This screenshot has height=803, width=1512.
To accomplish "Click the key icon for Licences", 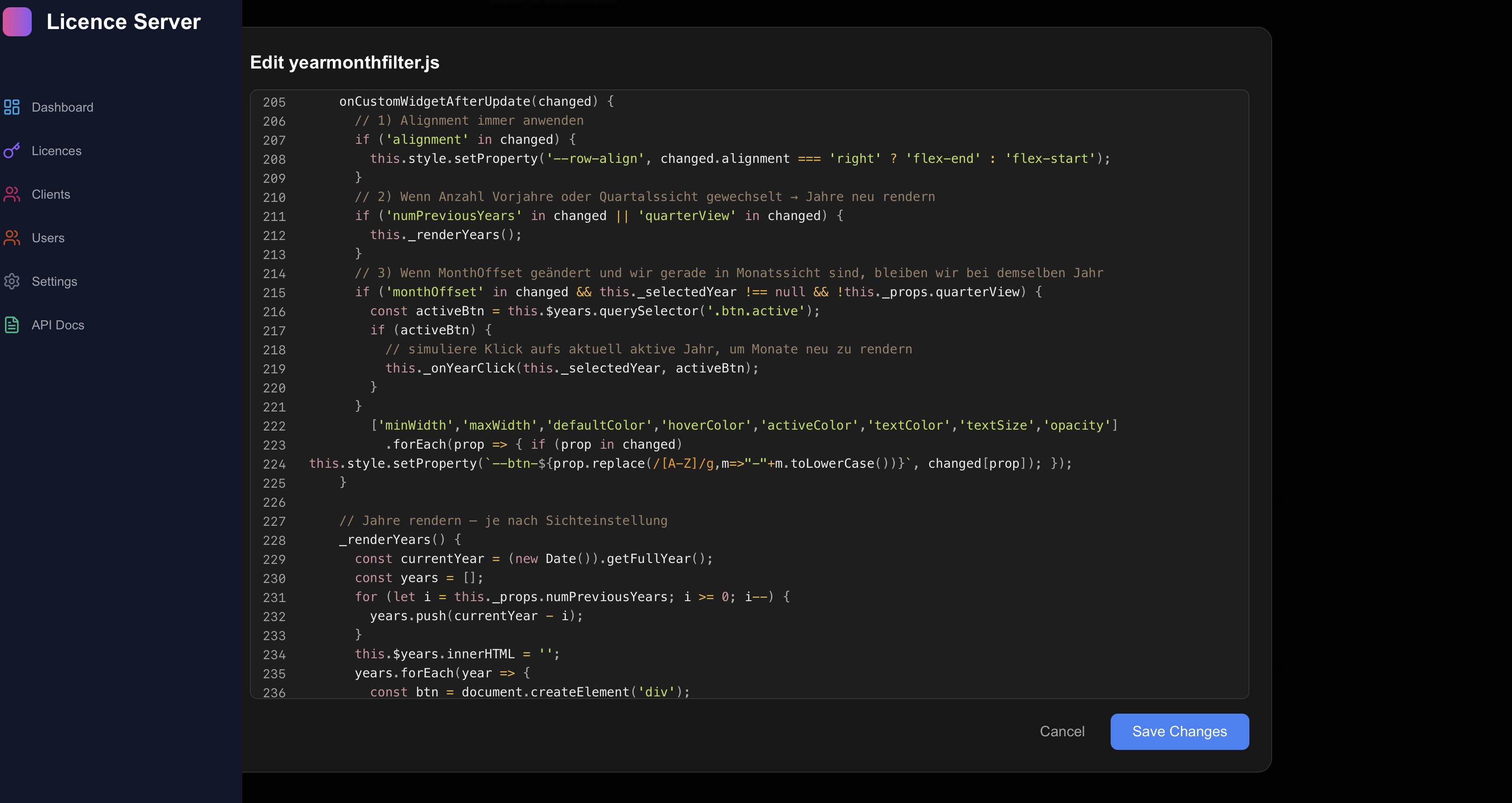I will point(12,151).
